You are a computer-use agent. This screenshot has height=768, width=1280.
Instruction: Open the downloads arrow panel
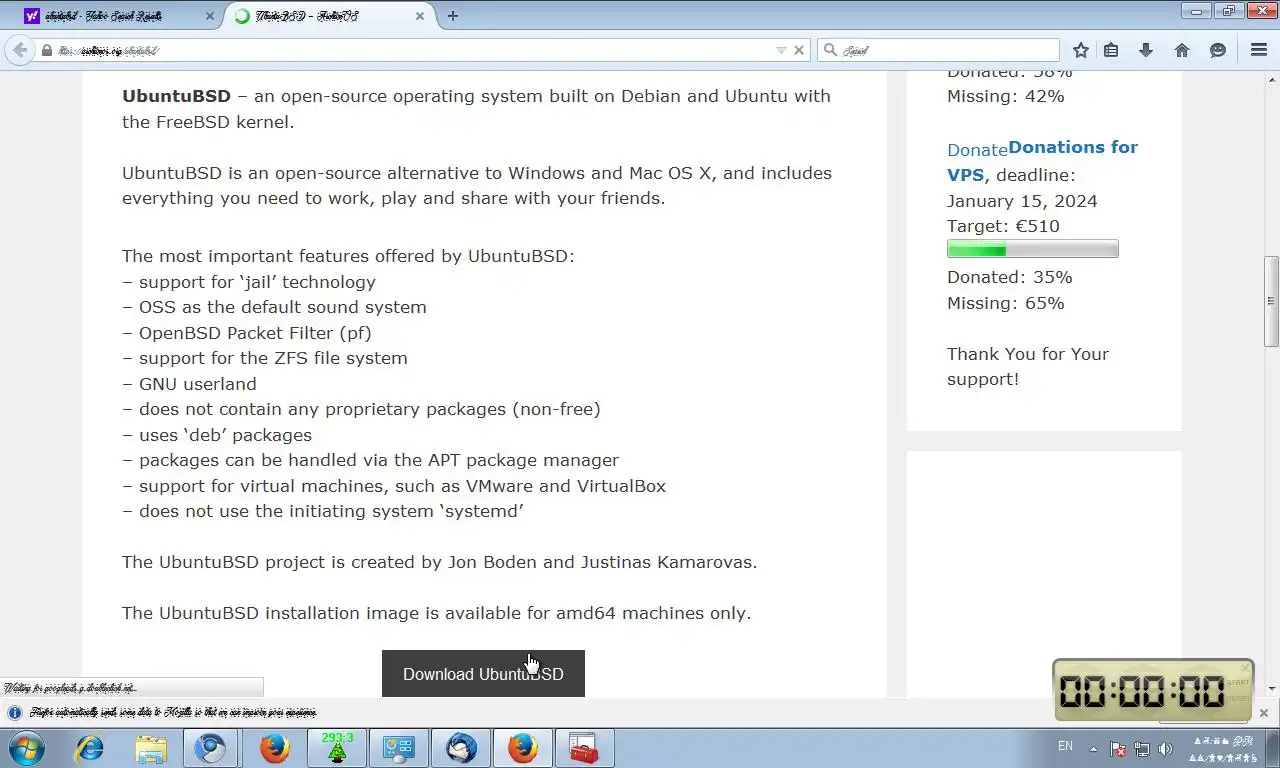(1146, 50)
